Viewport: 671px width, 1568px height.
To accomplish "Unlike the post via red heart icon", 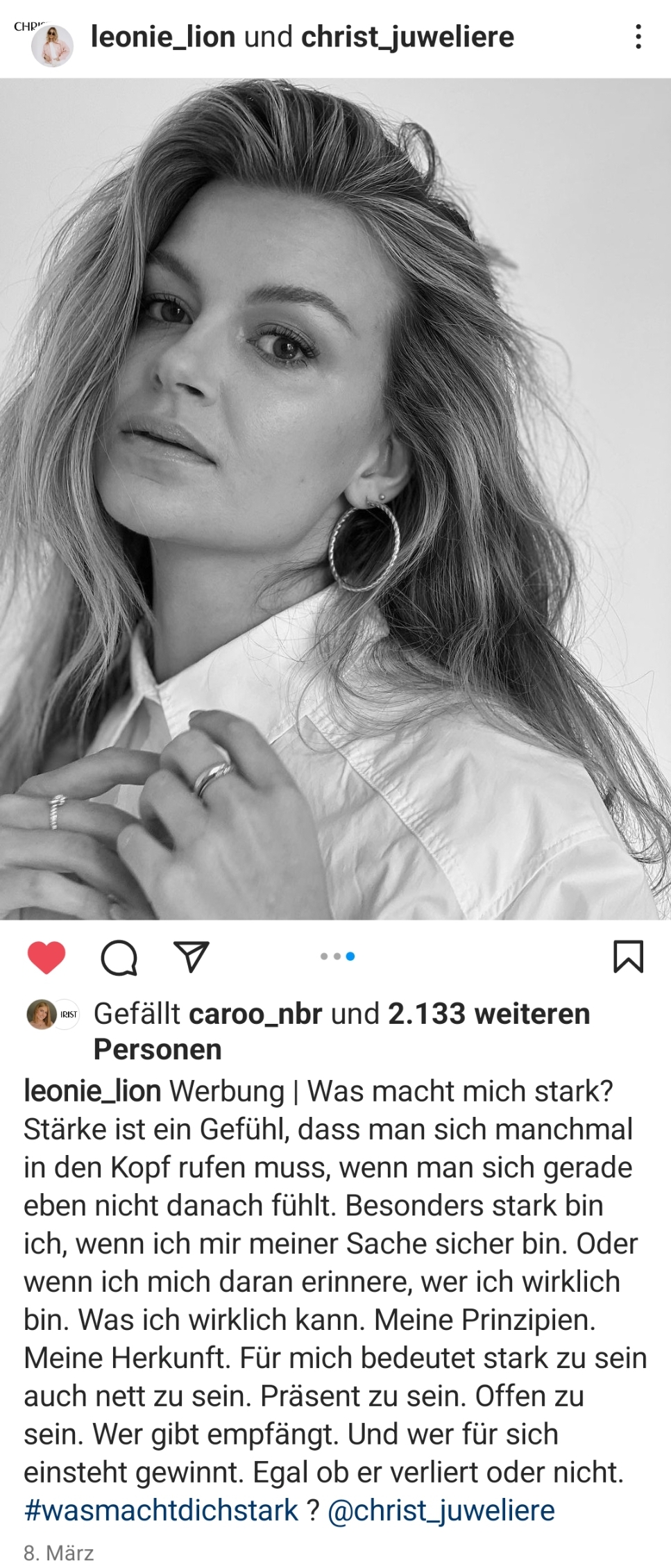I will click(46, 957).
